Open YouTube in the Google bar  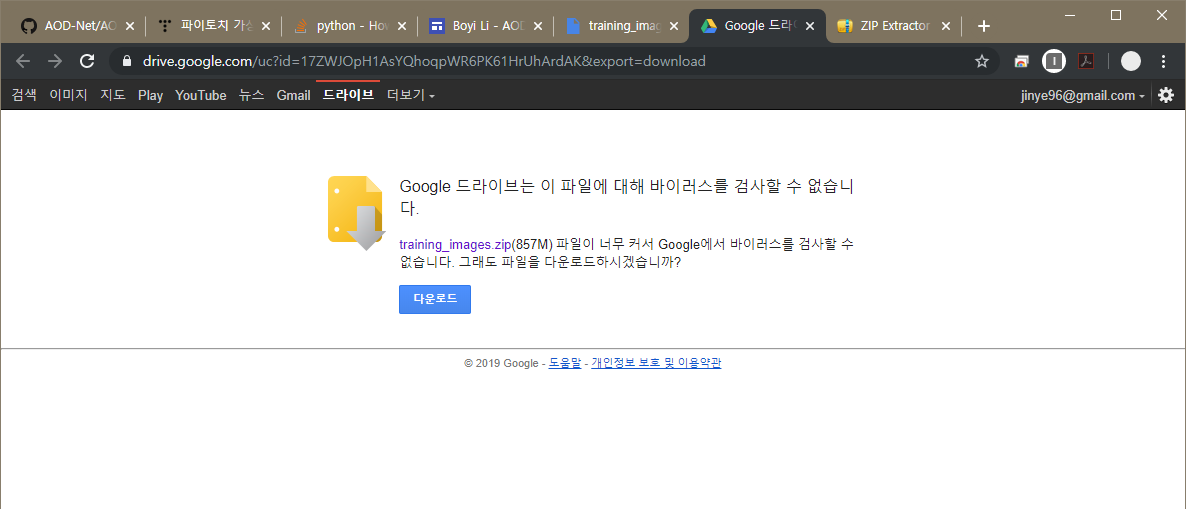click(200, 95)
